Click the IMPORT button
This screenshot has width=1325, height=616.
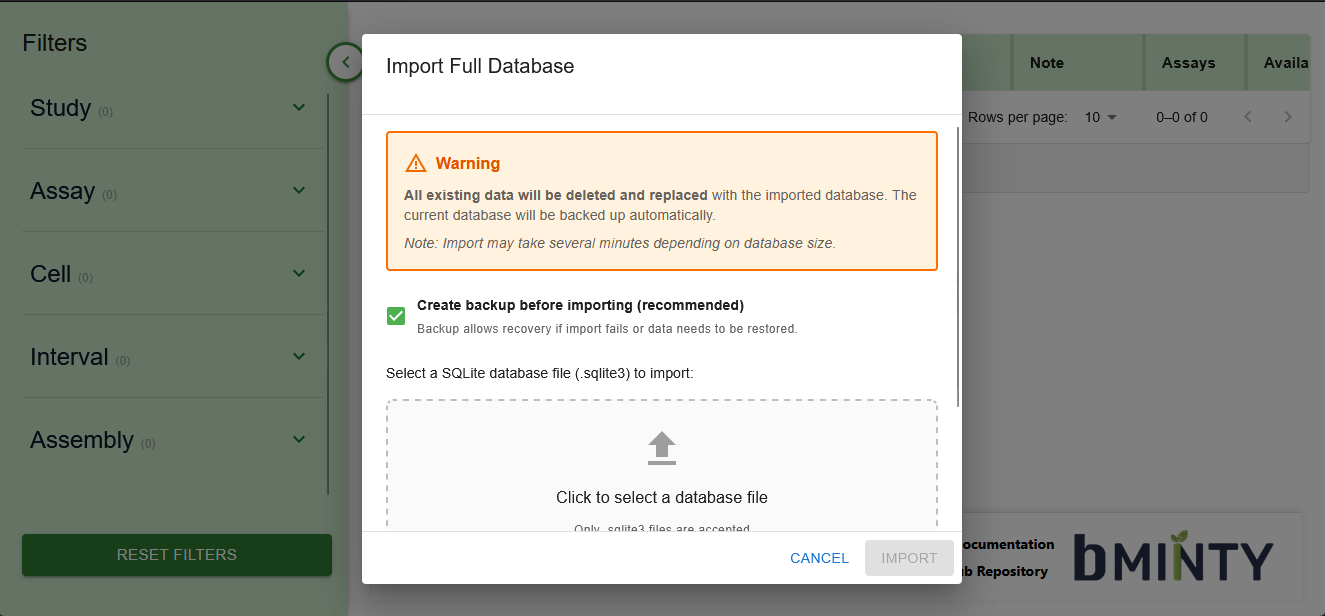[909, 558]
